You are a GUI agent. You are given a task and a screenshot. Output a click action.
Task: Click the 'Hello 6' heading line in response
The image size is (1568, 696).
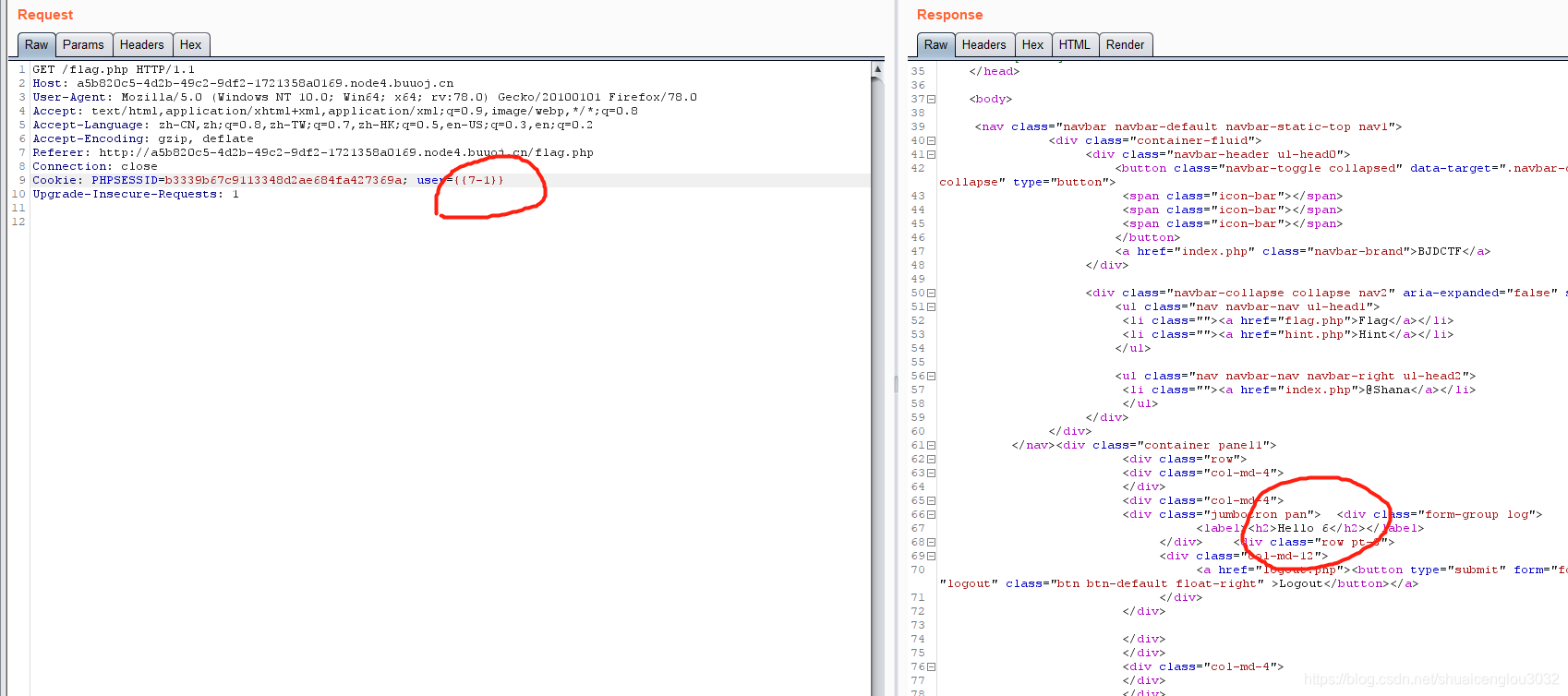tap(1309, 528)
